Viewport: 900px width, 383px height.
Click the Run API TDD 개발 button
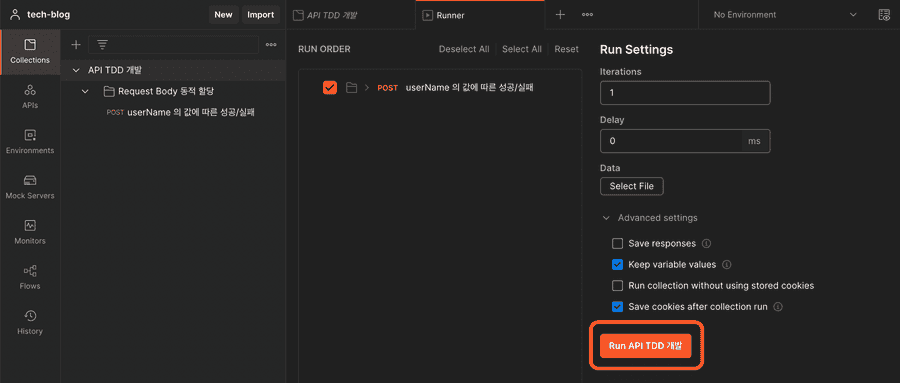(x=646, y=346)
